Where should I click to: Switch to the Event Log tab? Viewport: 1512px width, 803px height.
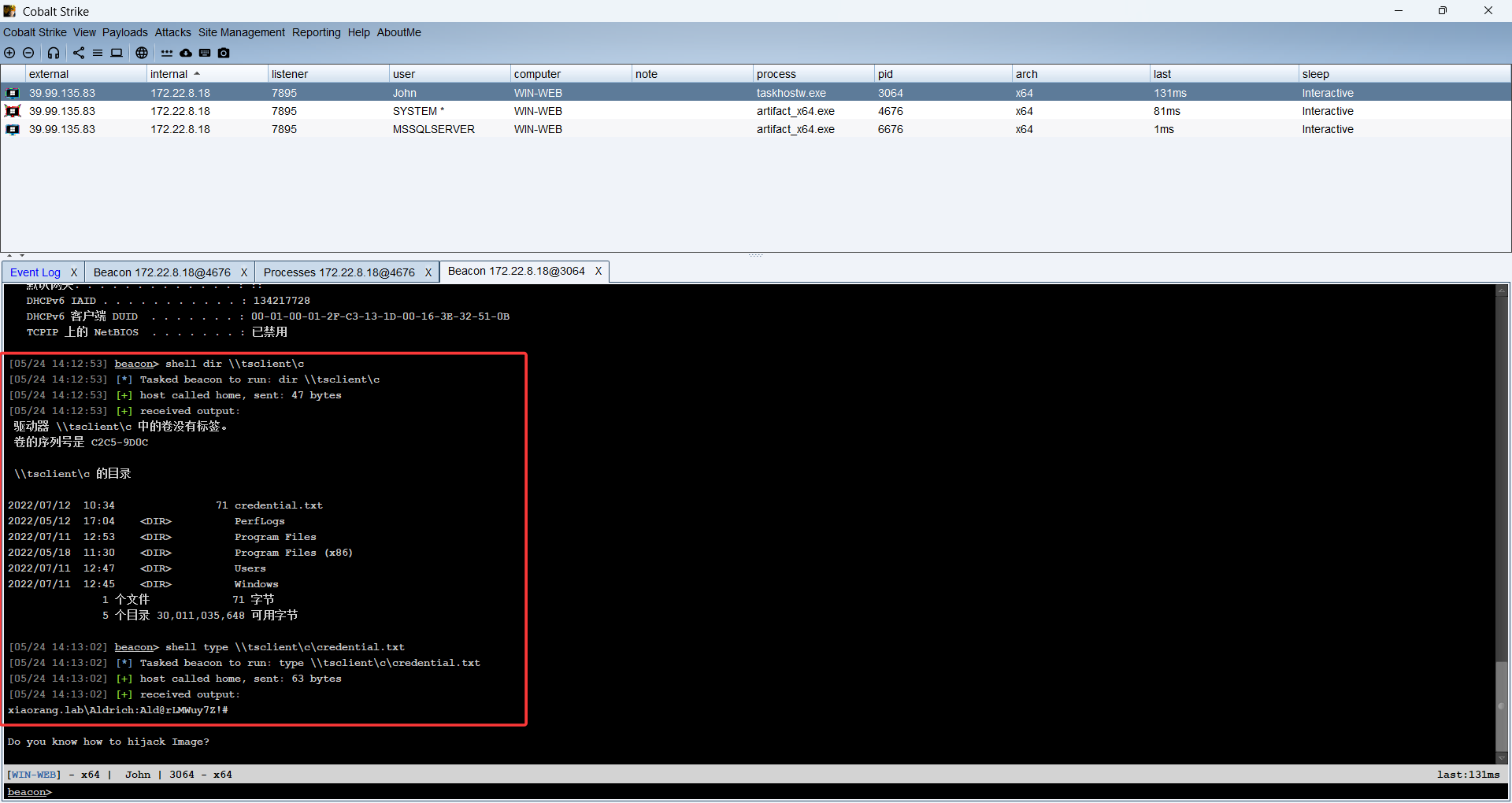coord(35,272)
